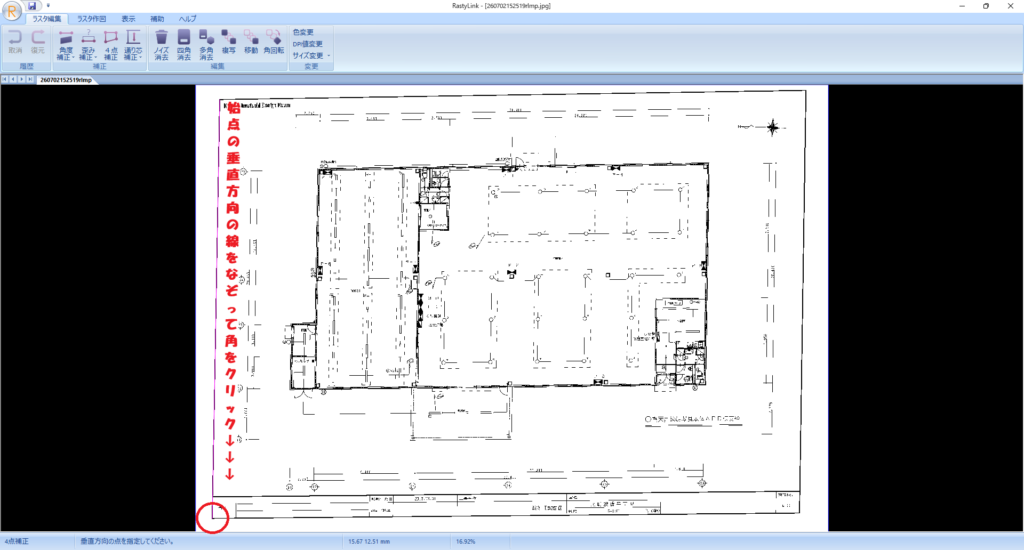Image resolution: width=1024 pixels, height=550 pixels.
Task: Open the ラスタ作図 ribbon tab
Action: (x=91, y=19)
